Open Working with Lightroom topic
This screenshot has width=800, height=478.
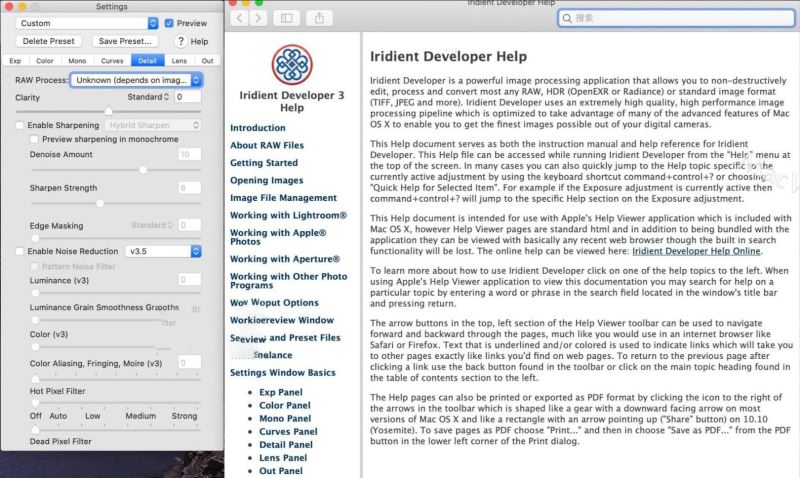[288, 215]
